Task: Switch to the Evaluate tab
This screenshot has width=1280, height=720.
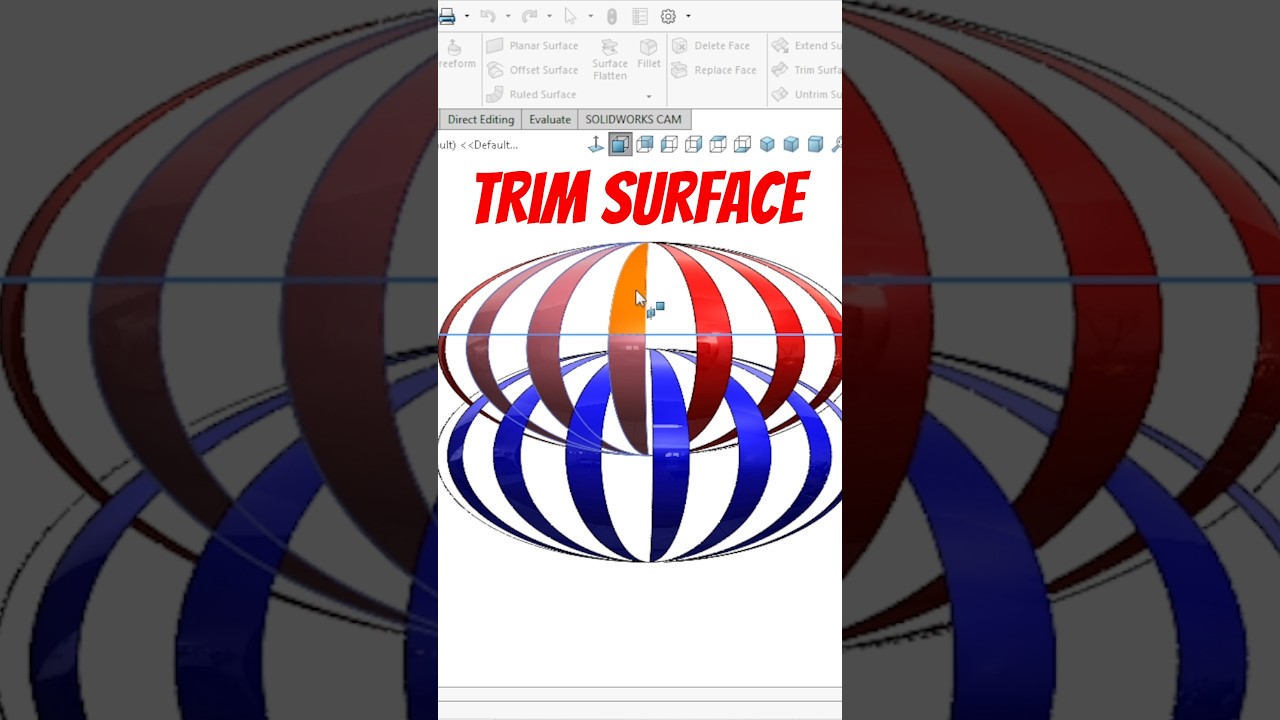Action: pos(550,119)
